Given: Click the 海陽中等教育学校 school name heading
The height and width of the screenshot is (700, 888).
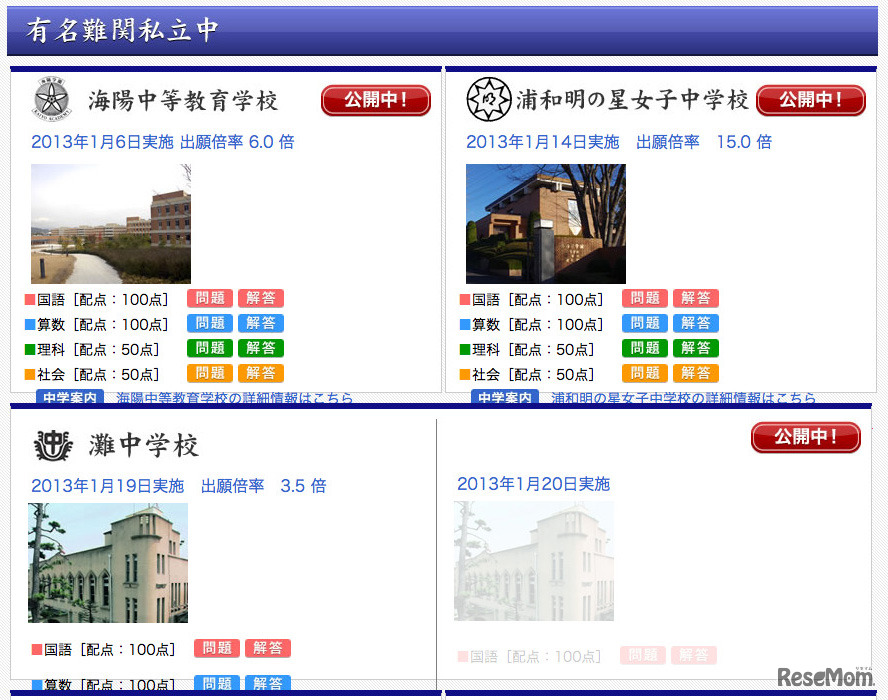Looking at the screenshot, I should pos(183,101).
